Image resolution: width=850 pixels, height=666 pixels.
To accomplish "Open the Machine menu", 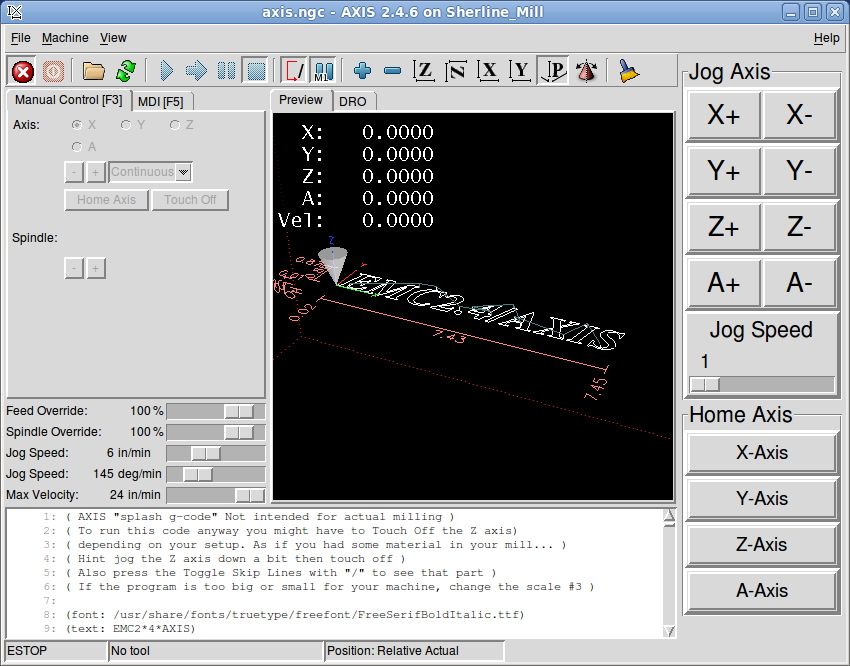I will click(65, 38).
